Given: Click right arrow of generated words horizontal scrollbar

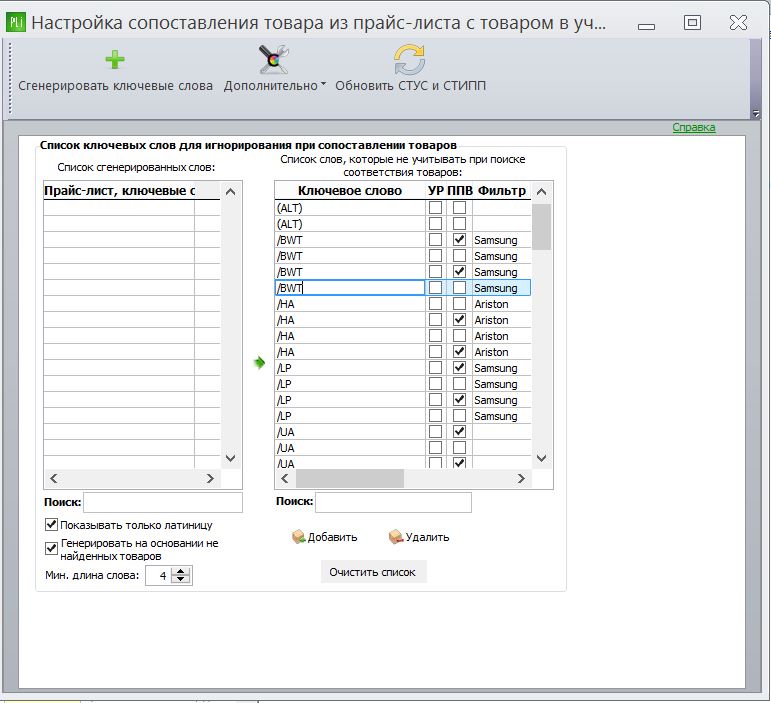Looking at the screenshot, I should 210,478.
